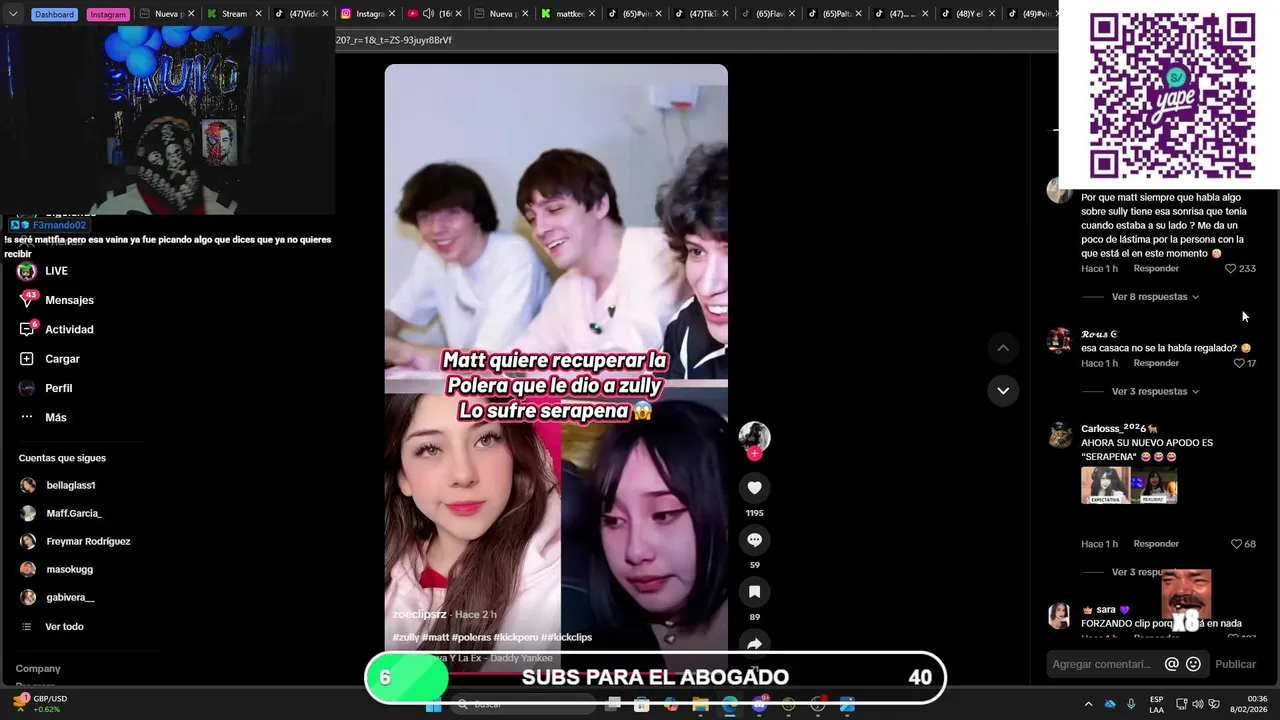The image size is (1280, 720).
Task: Click Responder on the 233-likes comment
Action: (x=1156, y=269)
